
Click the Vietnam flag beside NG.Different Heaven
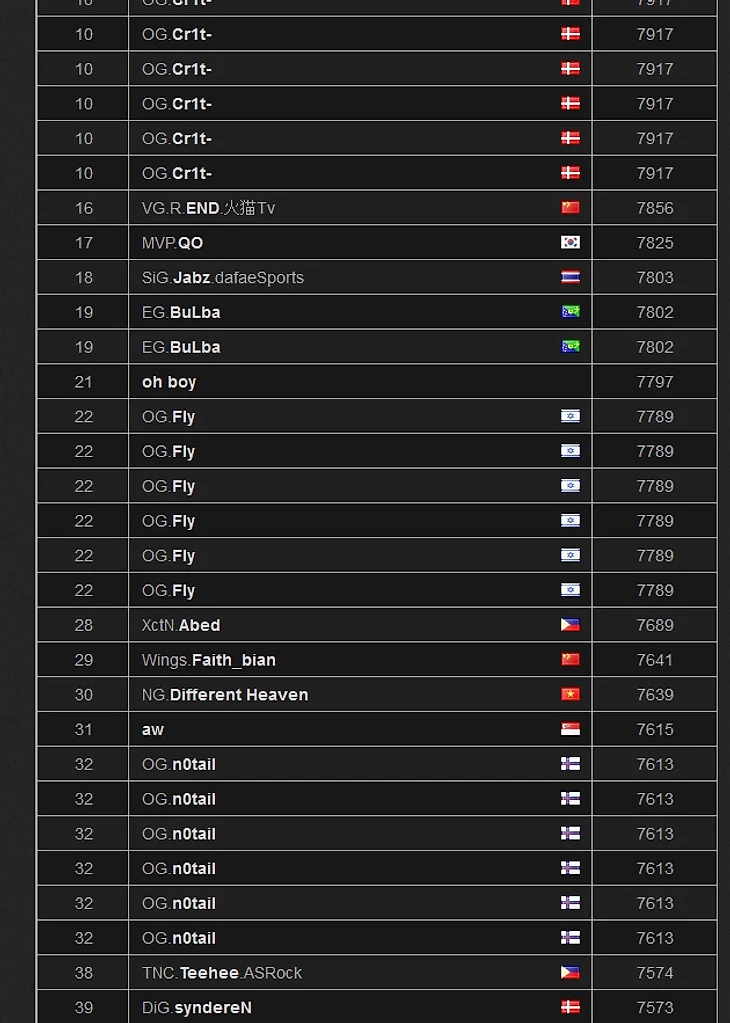tap(570, 694)
